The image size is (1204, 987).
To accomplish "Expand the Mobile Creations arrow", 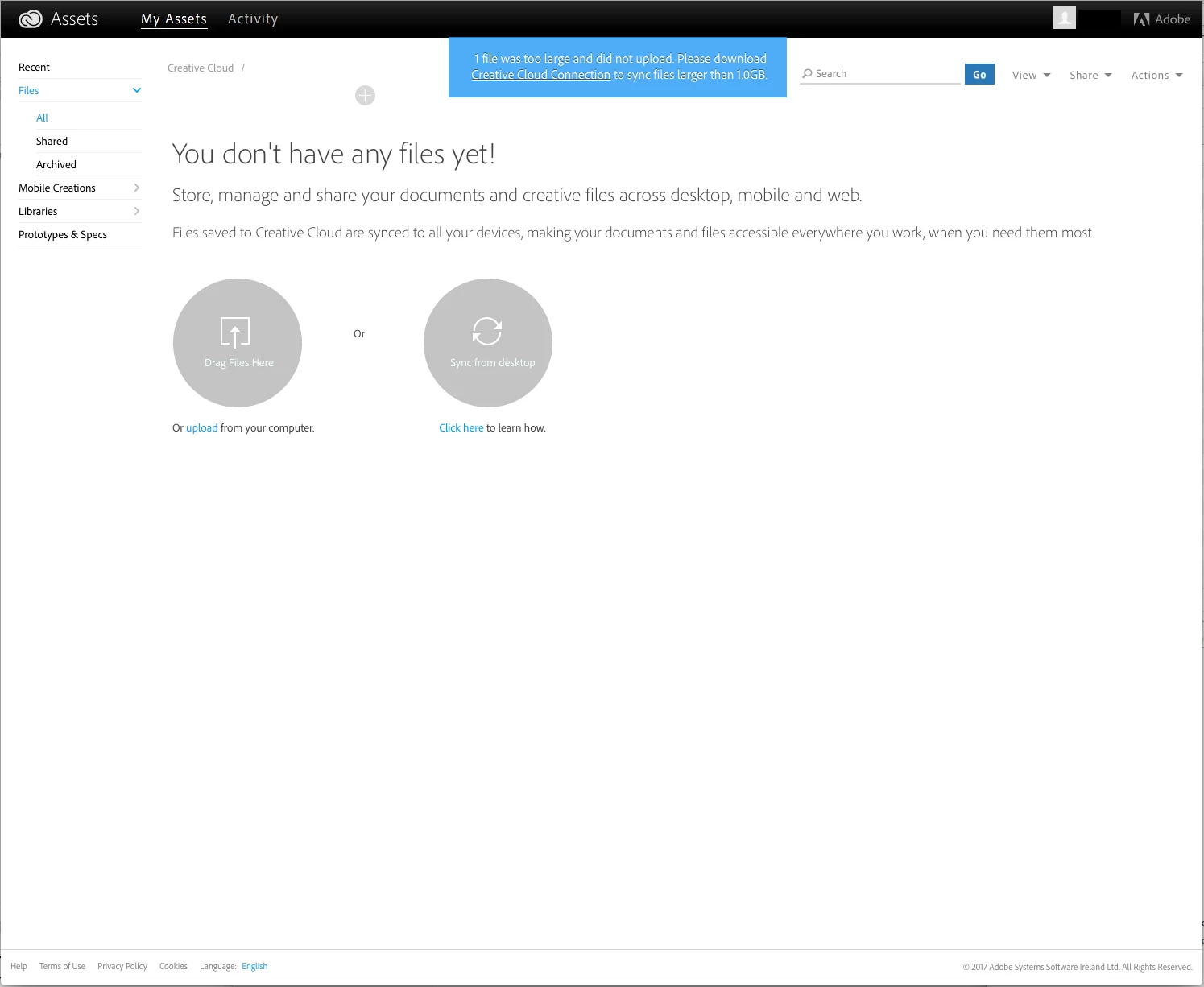I will pos(137,188).
